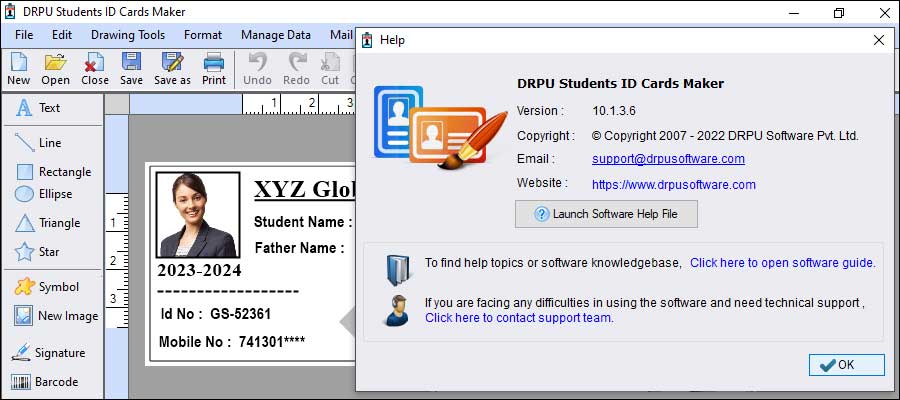Screen dimensions: 900x400
Task: Undo the last action in toolbar
Action: tap(257, 69)
